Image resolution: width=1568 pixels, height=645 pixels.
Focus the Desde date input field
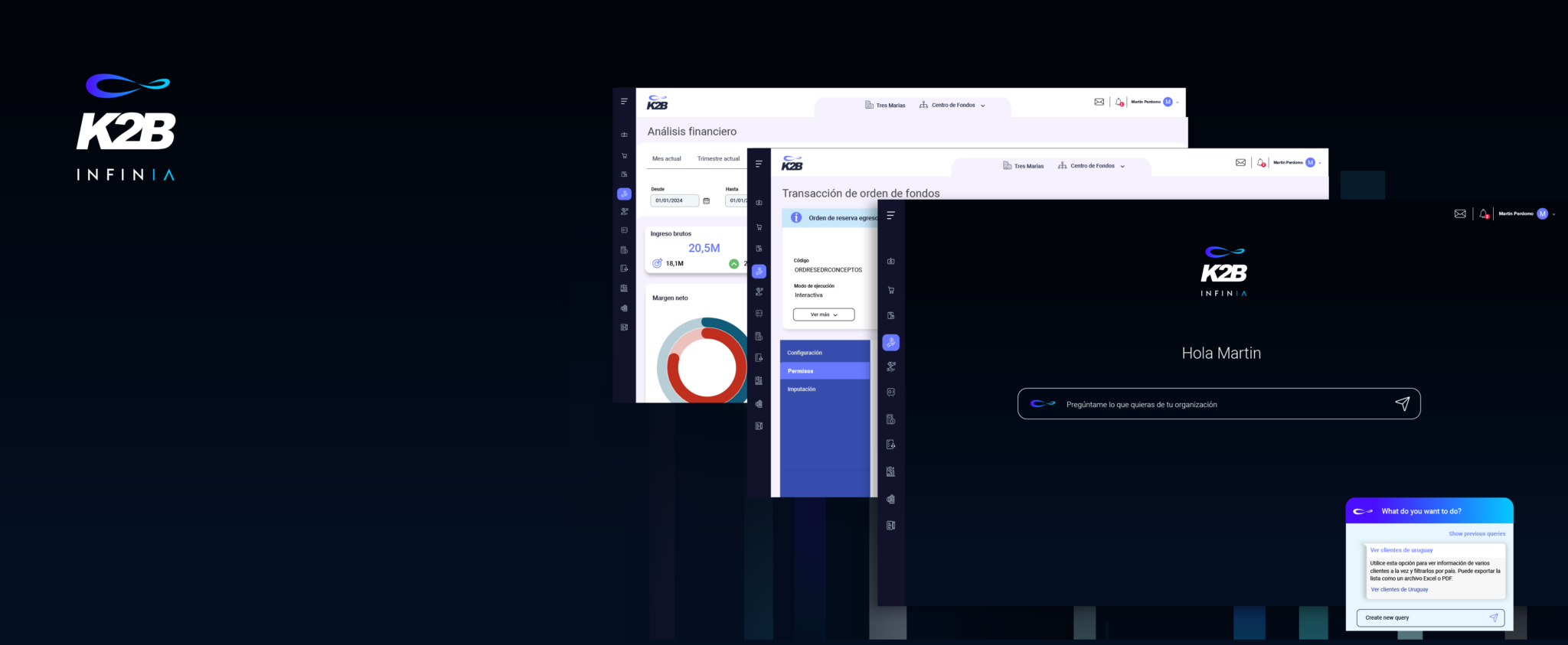click(674, 200)
